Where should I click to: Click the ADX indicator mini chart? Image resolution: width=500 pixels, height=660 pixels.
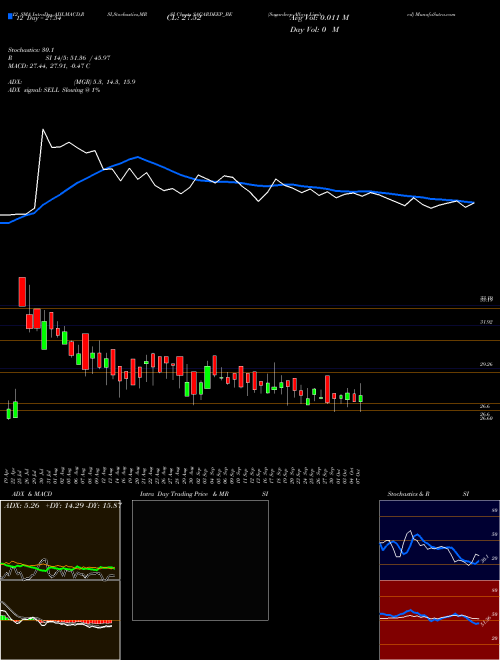pos(60,540)
